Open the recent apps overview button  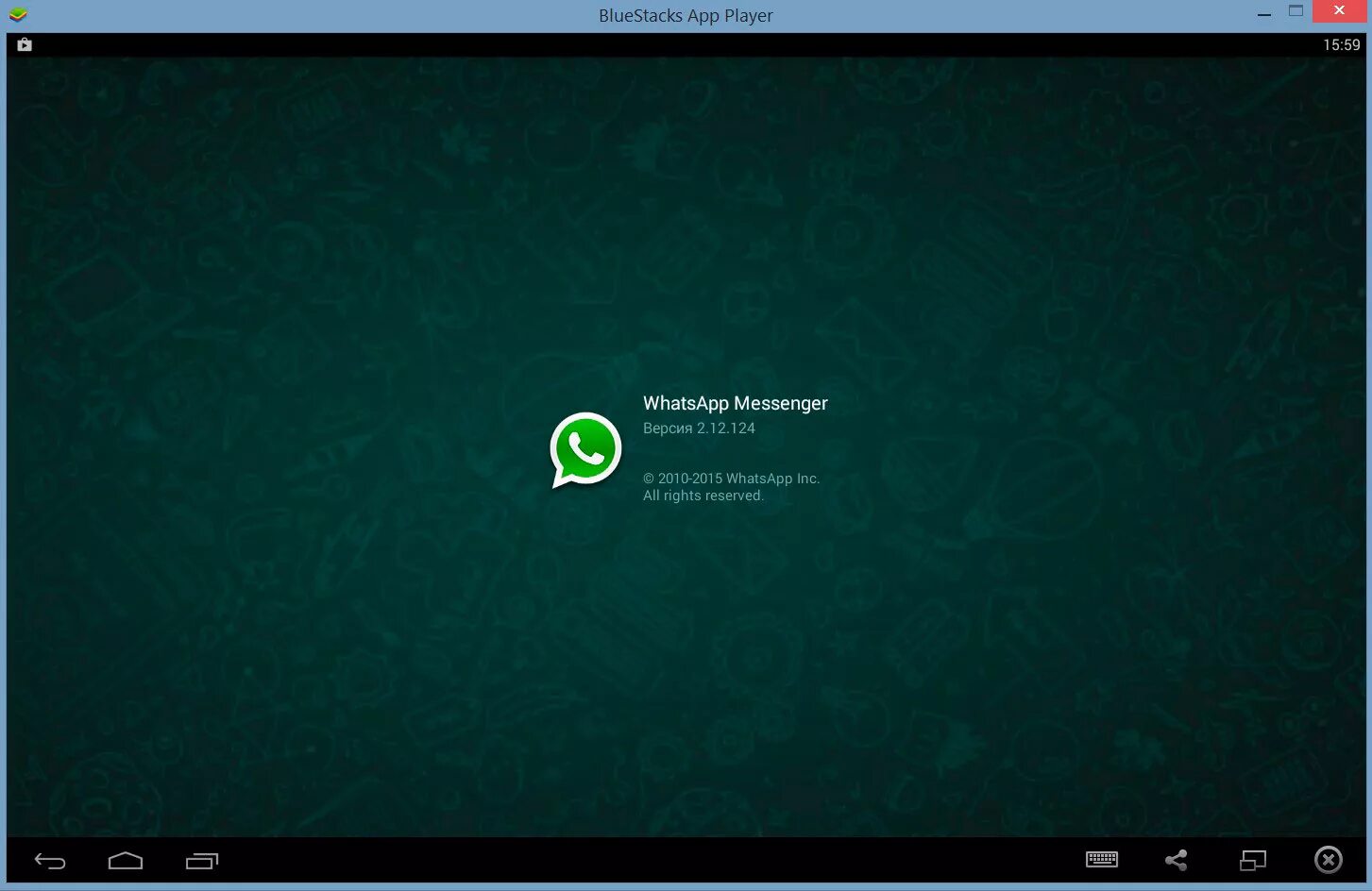(x=202, y=861)
